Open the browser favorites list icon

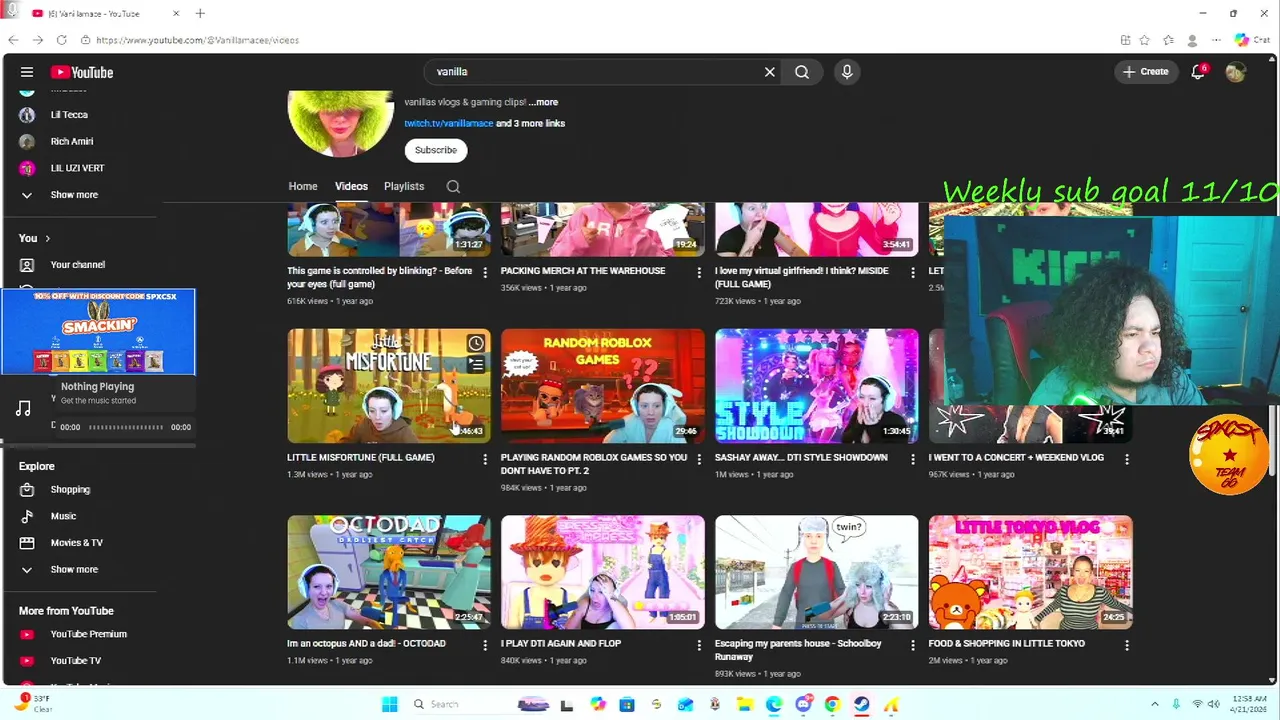[1169, 40]
